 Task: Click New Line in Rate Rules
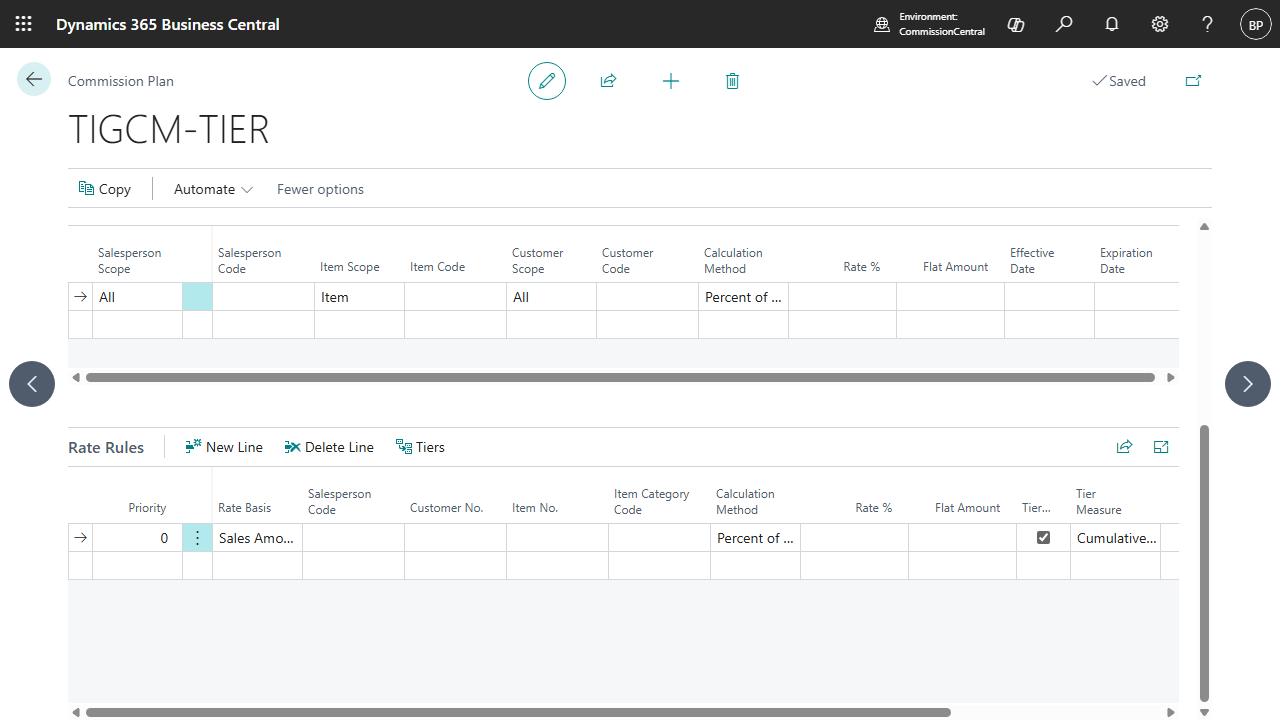224,447
